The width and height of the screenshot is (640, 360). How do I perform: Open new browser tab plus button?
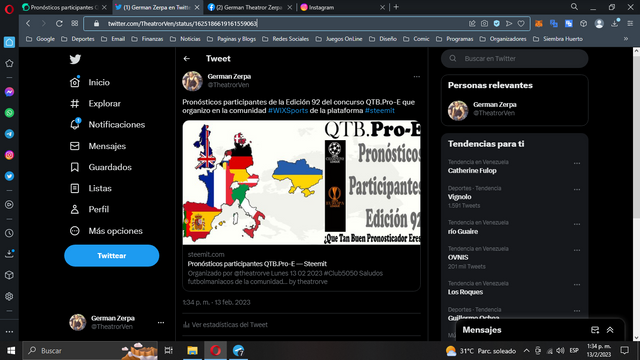pyautogui.click(x=396, y=7)
